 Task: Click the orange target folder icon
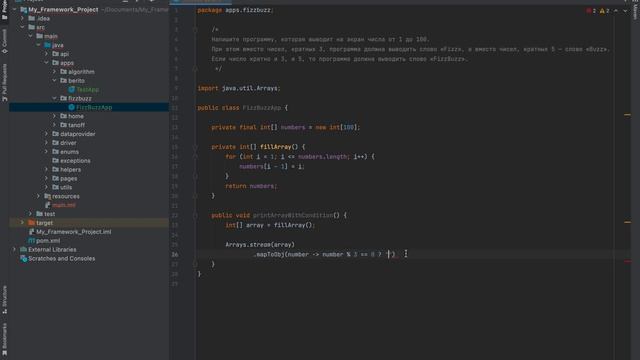tap(31, 223)
